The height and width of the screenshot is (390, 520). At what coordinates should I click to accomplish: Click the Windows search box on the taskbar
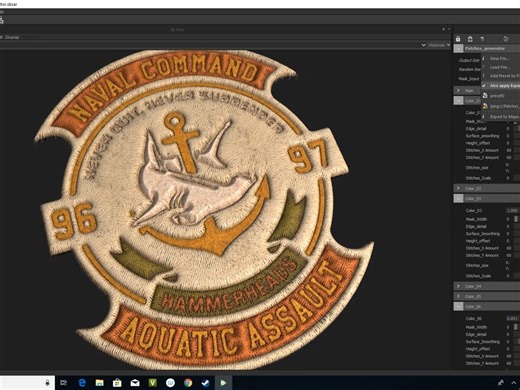27,383
